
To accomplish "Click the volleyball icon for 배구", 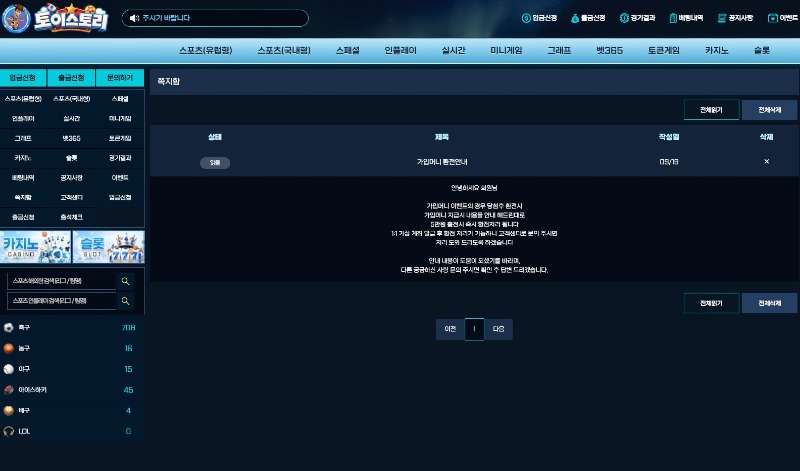I will click(9, 411).
